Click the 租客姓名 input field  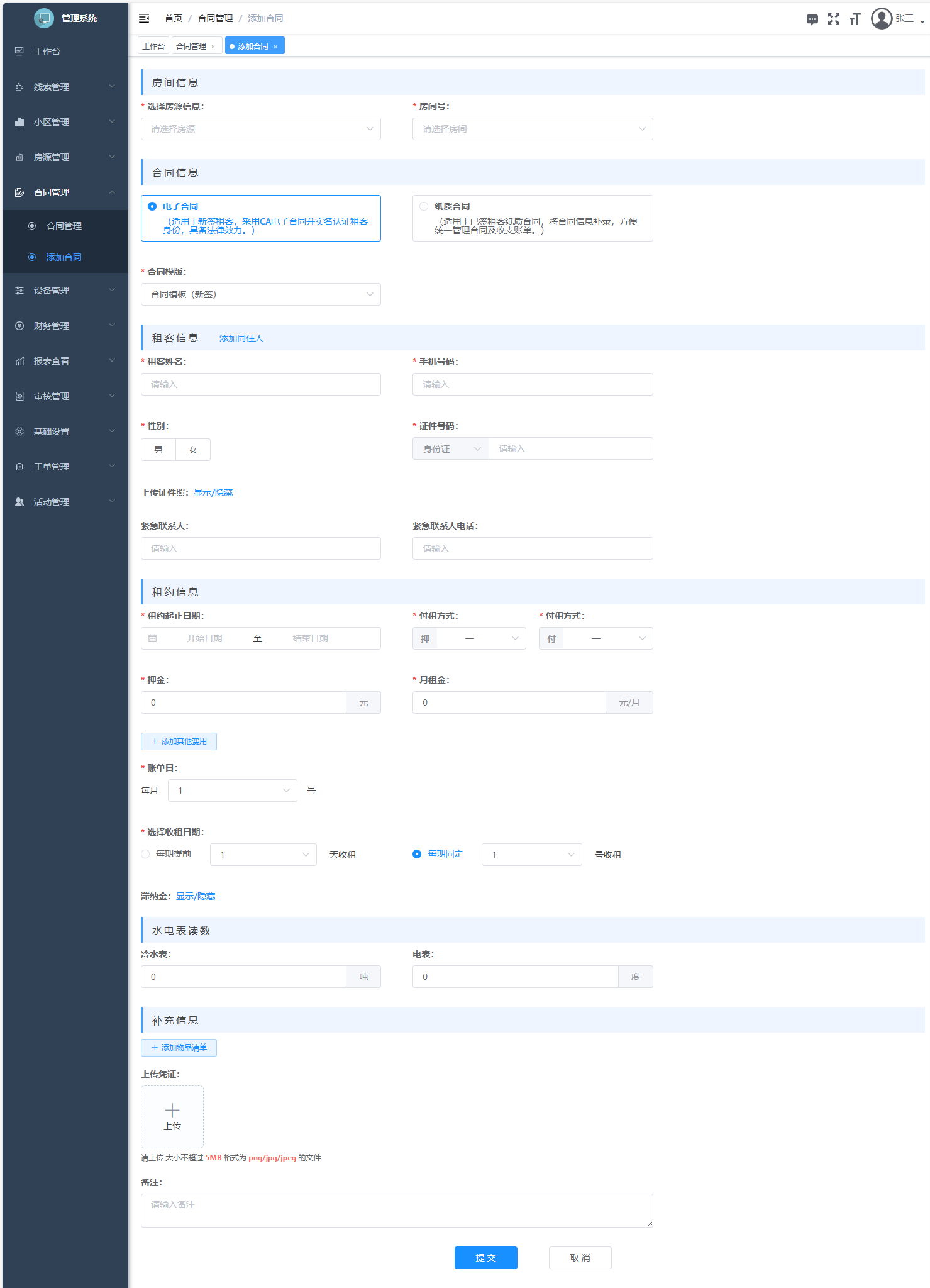pyautogui.click(x=260, y=384)
